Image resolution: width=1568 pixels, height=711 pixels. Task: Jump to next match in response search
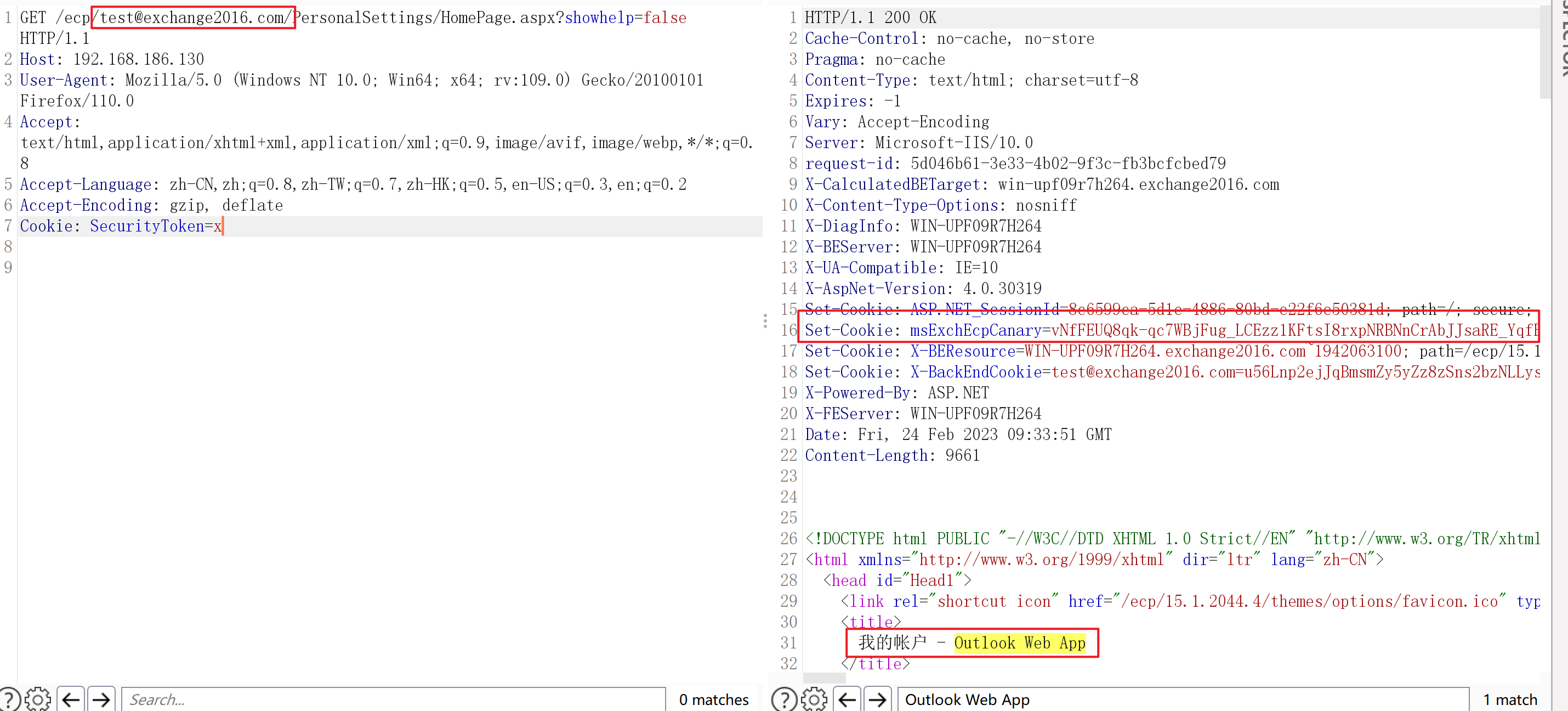(x=877, y=699)
